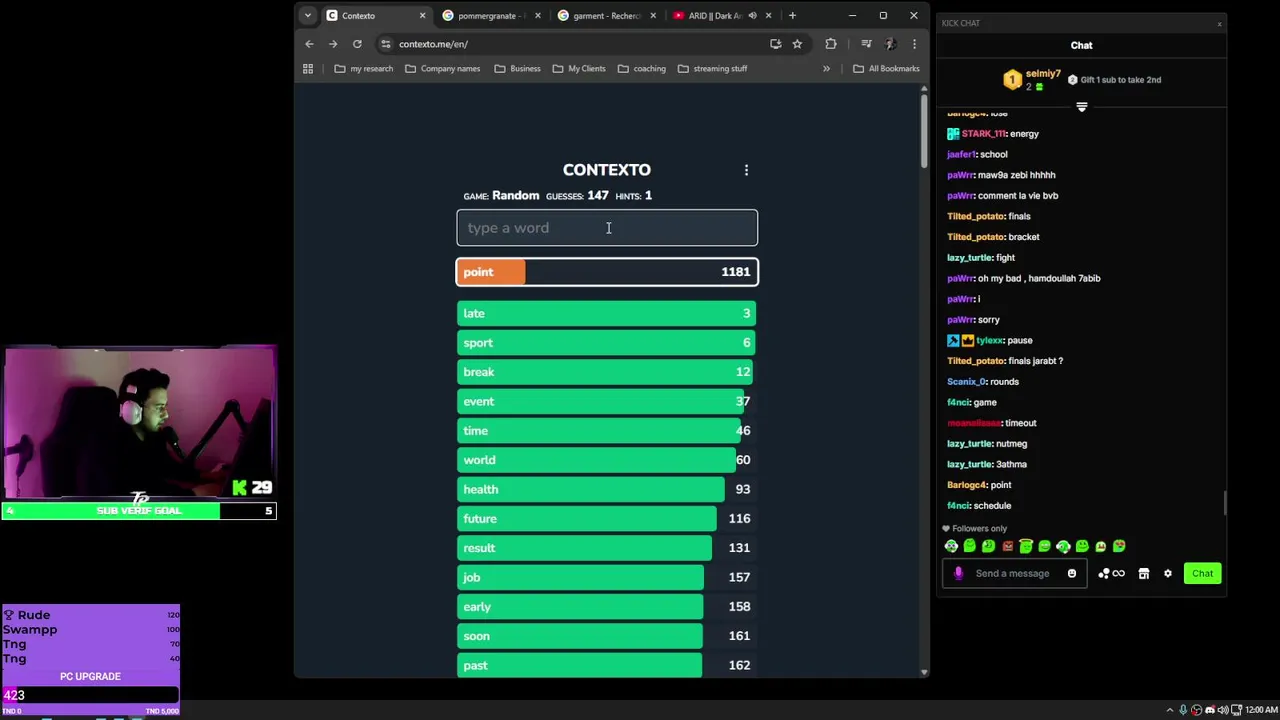
Task: Open the Contexto three-dot game menu
Action: coord(746,170)
